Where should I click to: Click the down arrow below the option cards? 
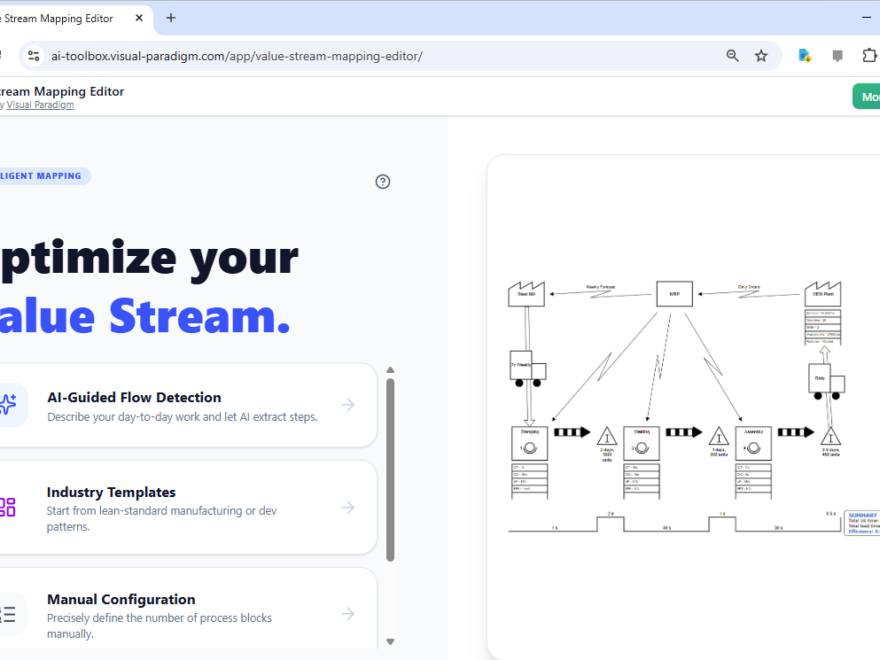tap(391, 641)
